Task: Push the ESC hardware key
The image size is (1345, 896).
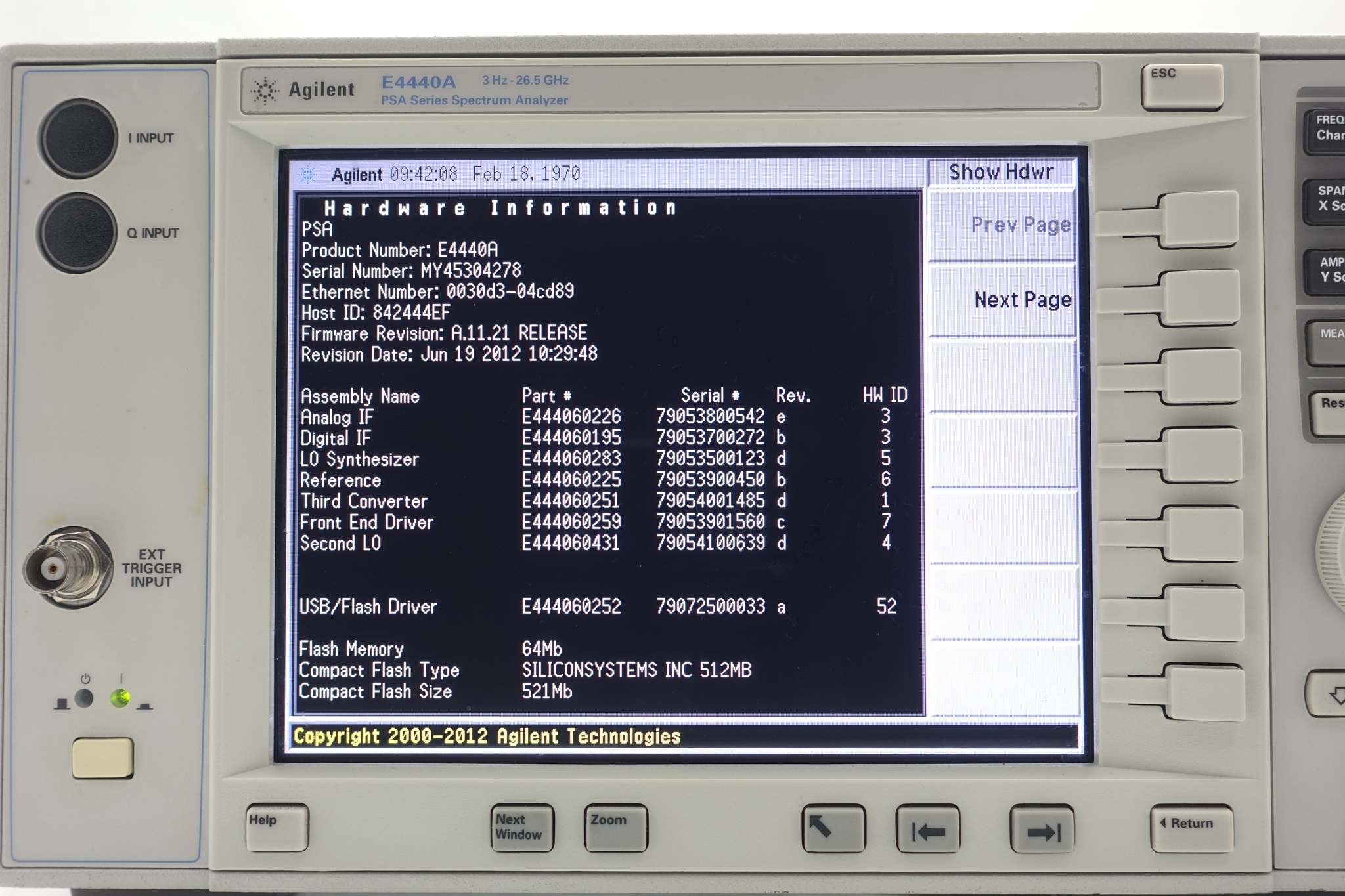Action: tap(1182, 87)
